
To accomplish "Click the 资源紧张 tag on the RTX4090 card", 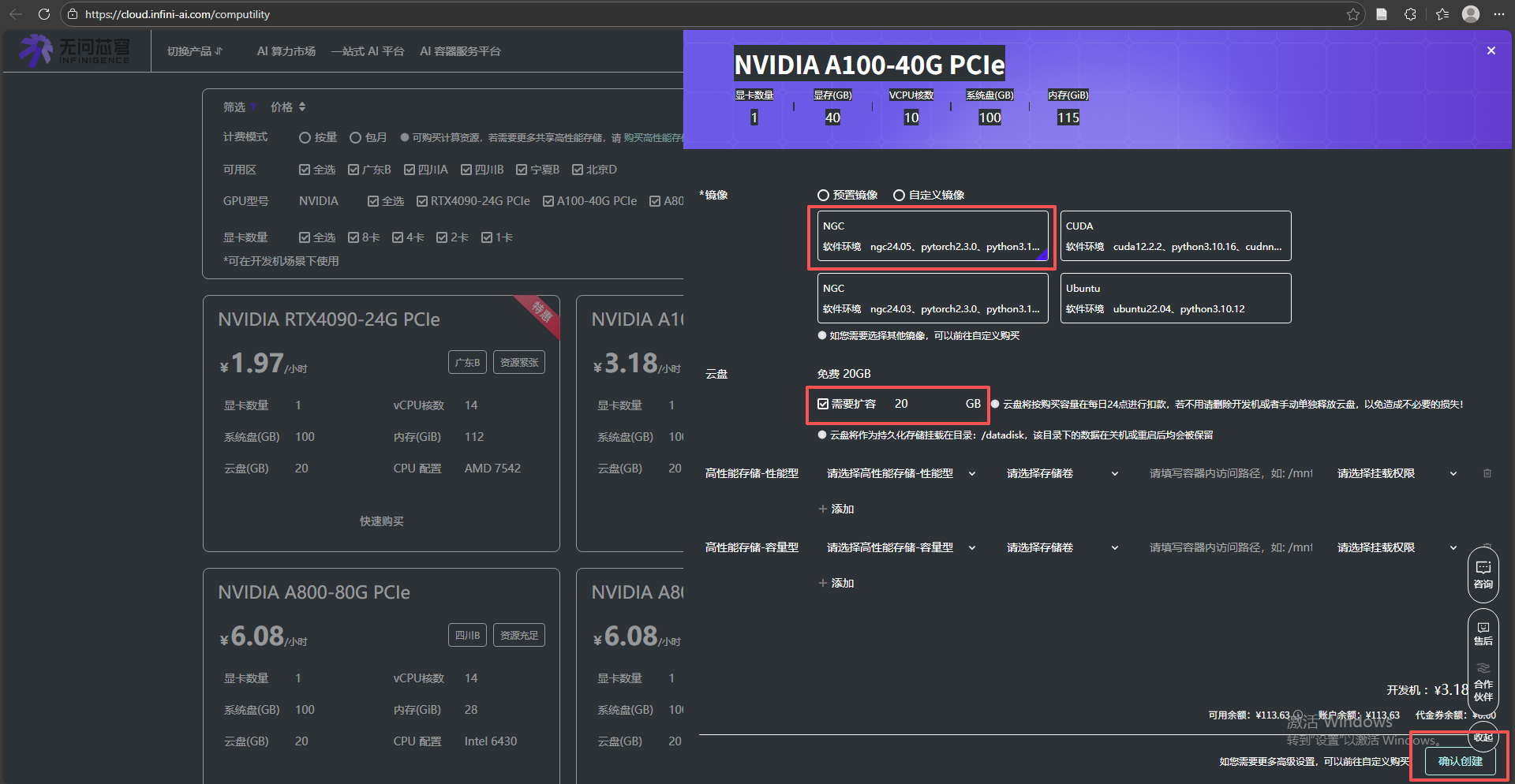I will click(x=519, y=363).
